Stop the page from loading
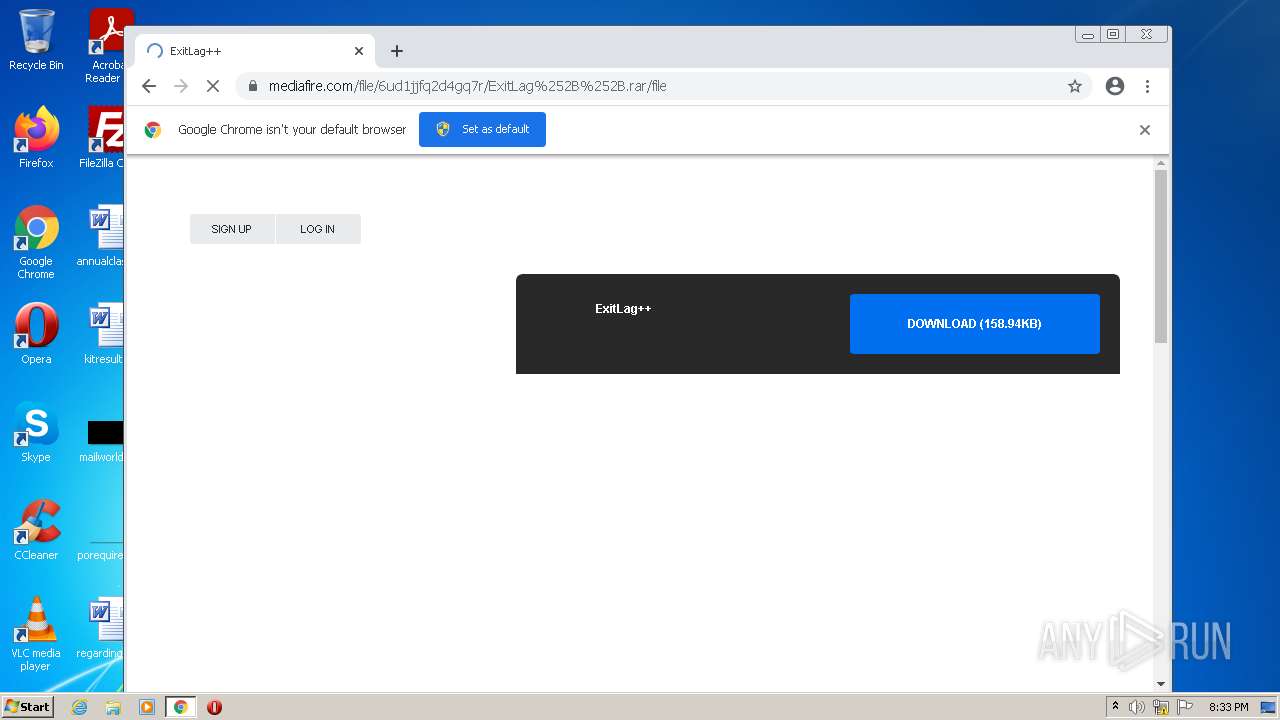This screenshot has width=1280, height=720. coord(213,86)
